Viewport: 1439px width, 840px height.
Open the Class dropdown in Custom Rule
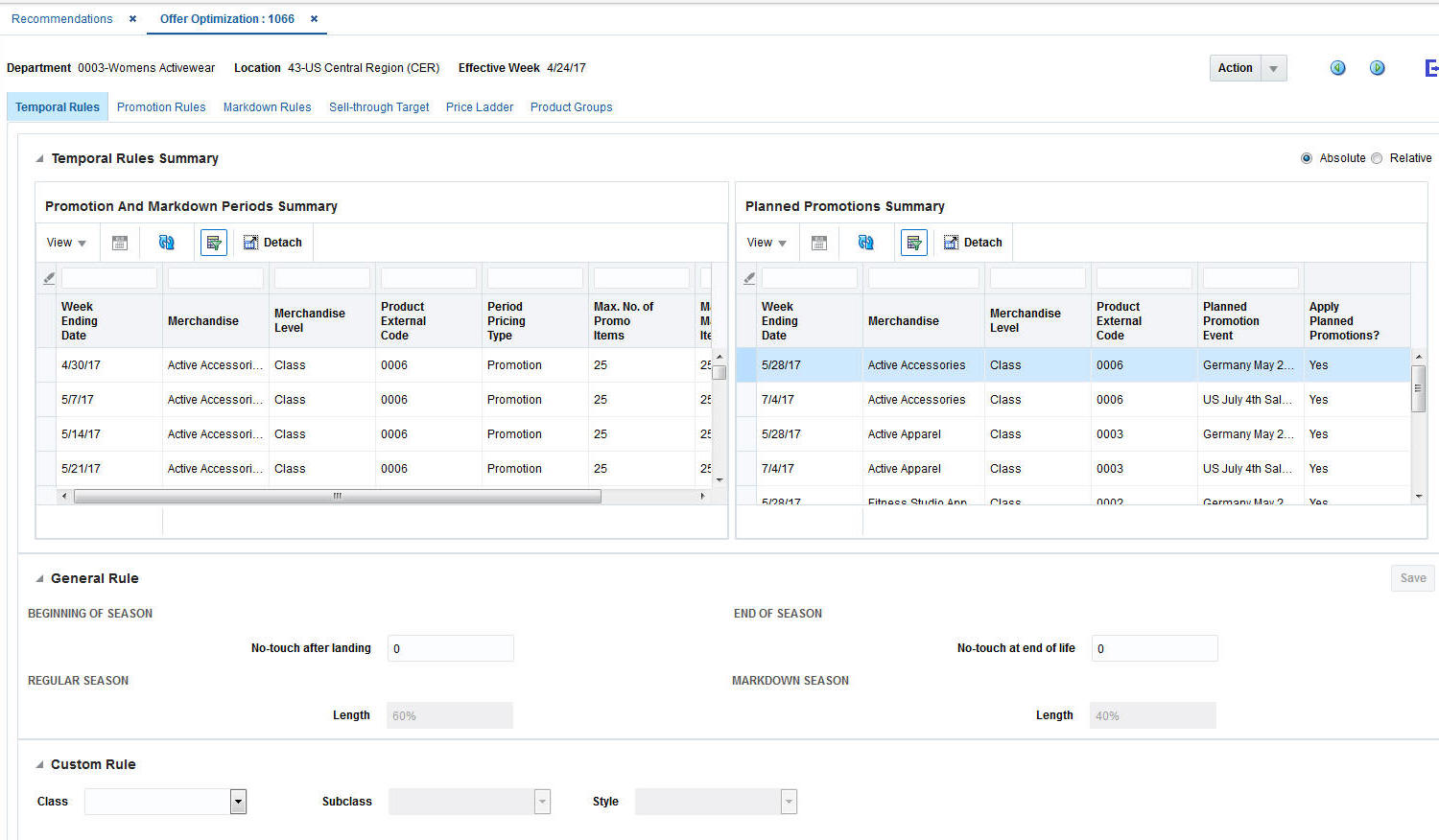[238, 802]
